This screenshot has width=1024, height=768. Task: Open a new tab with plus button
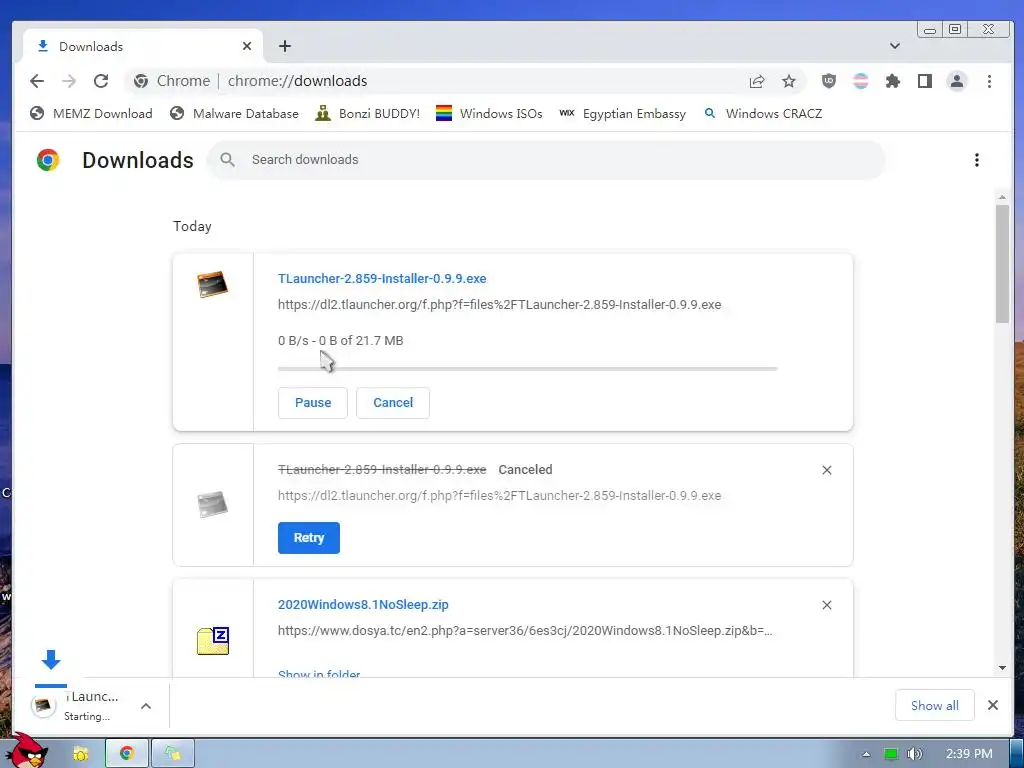[285, 46]
